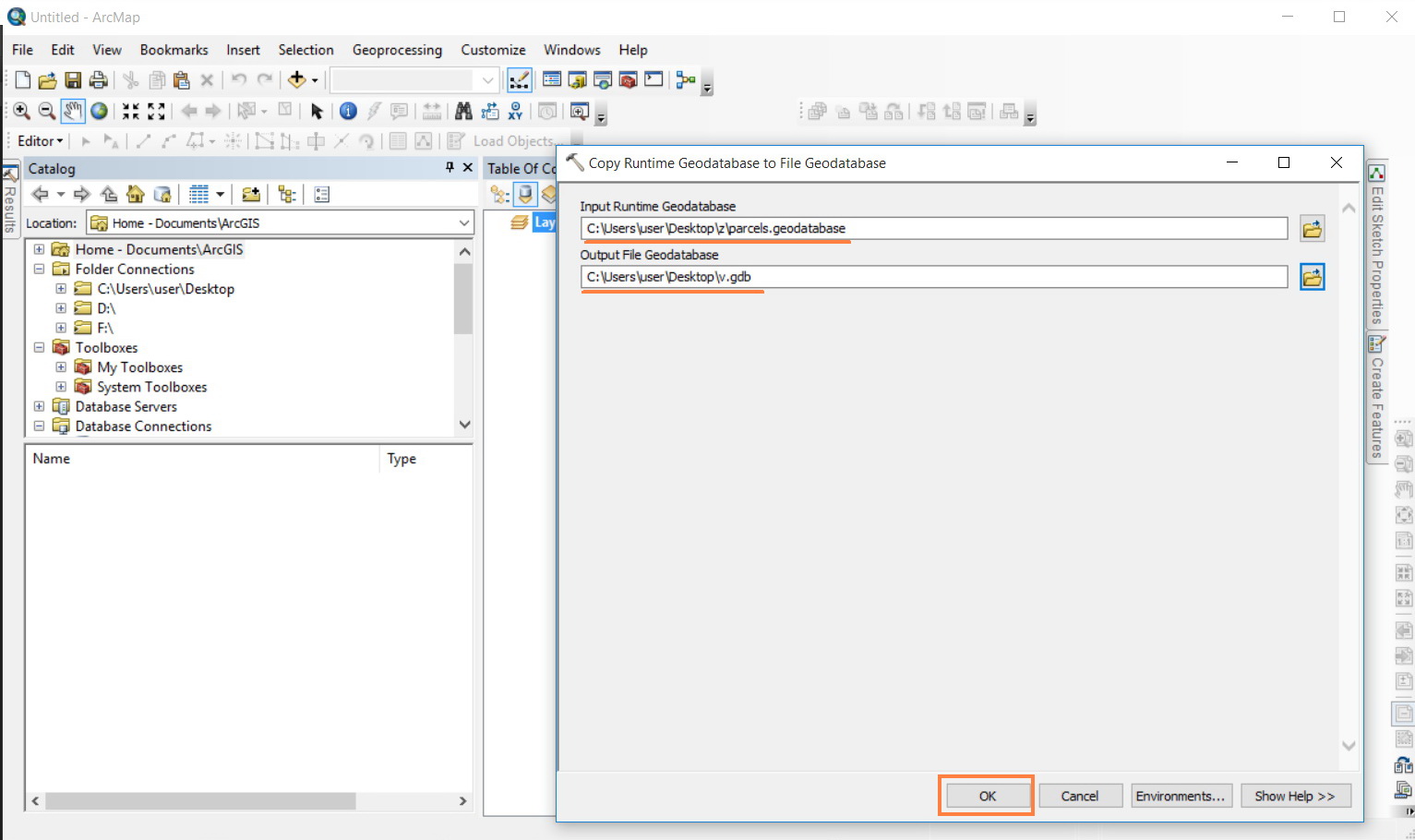
Task: Click the Input Runtime Geodatabase path field
Action: tap(933, 228)
